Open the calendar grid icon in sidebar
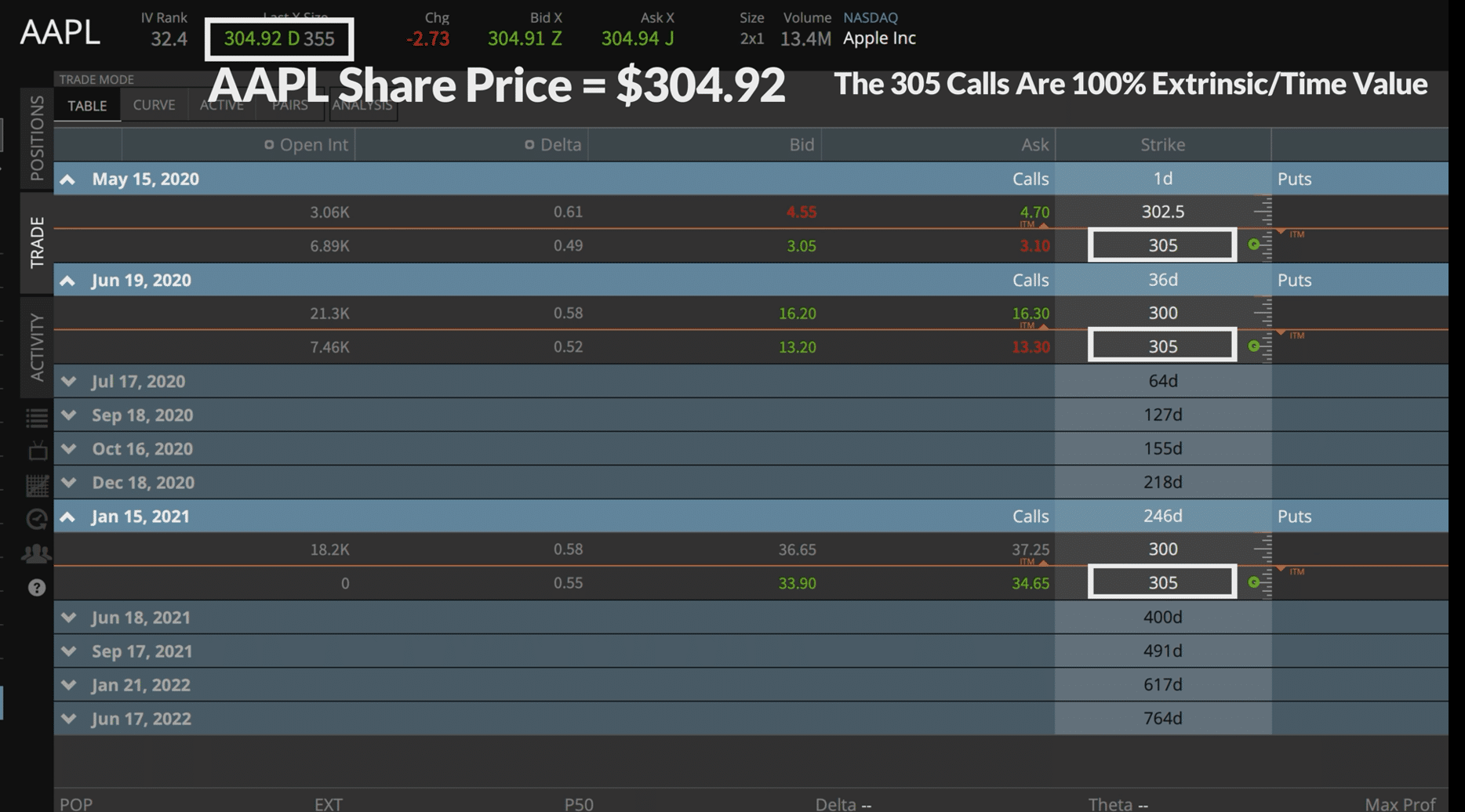 pos(37,485)
